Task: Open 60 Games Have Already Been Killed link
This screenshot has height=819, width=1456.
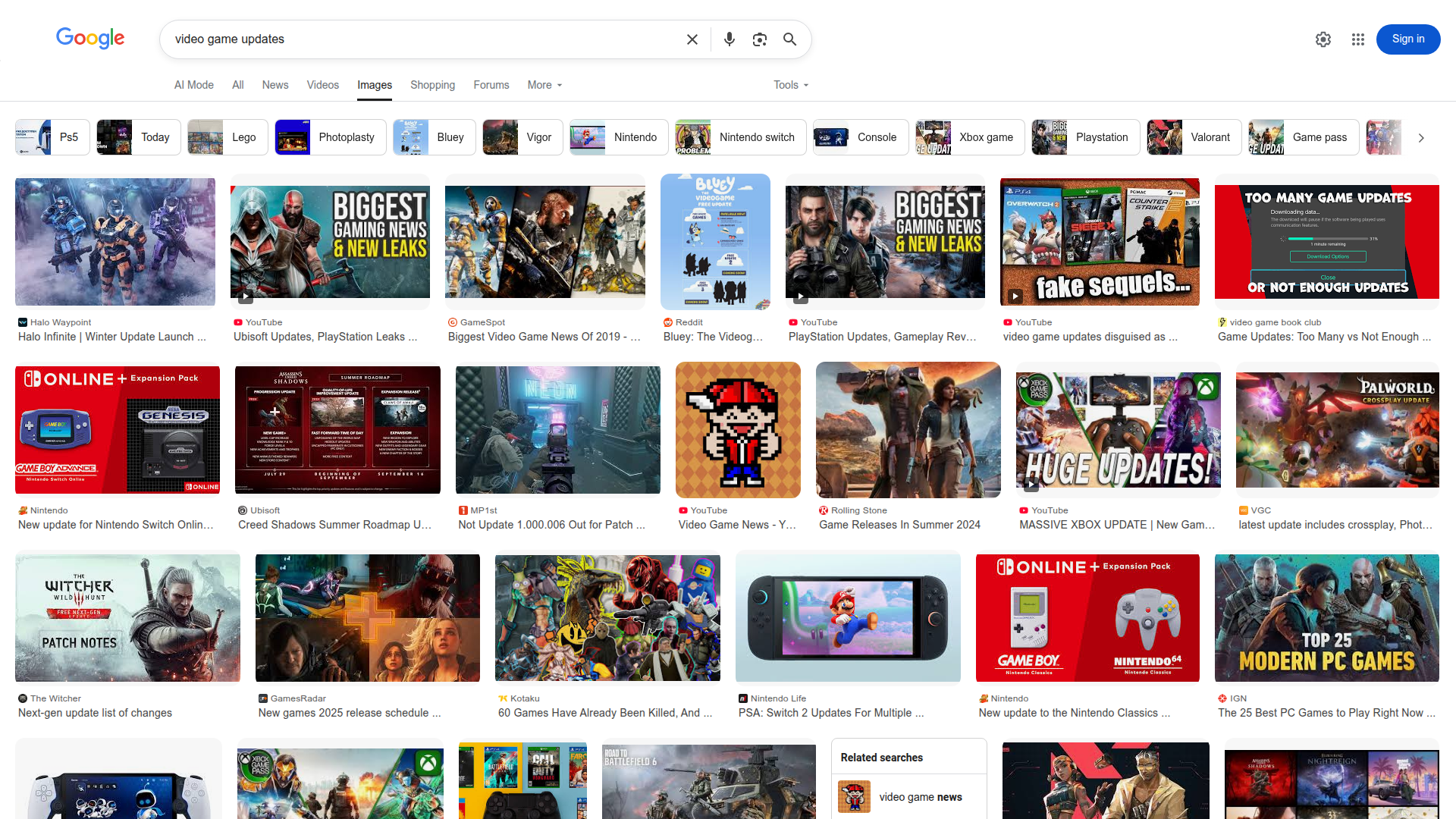Action: (605, 713)
